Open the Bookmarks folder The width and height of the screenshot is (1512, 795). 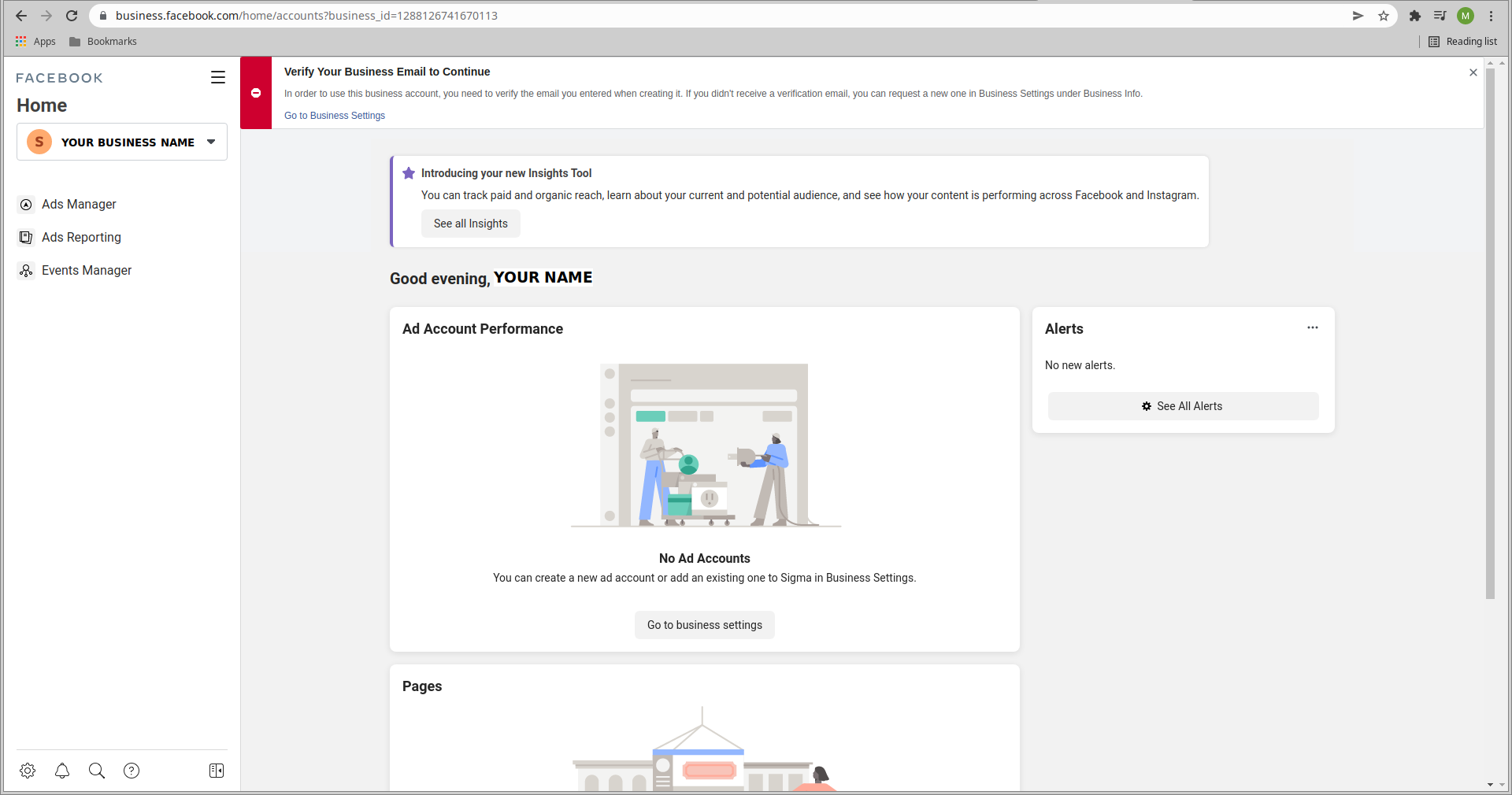coord(103,42)
